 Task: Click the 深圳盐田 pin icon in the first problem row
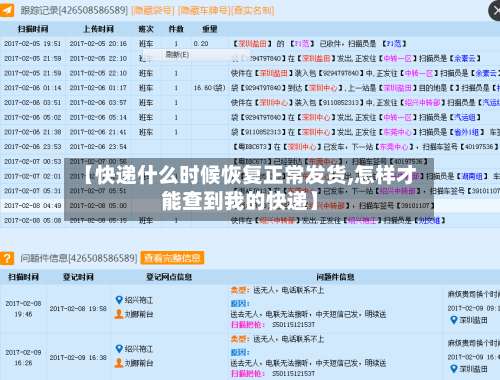pos(453,320)
